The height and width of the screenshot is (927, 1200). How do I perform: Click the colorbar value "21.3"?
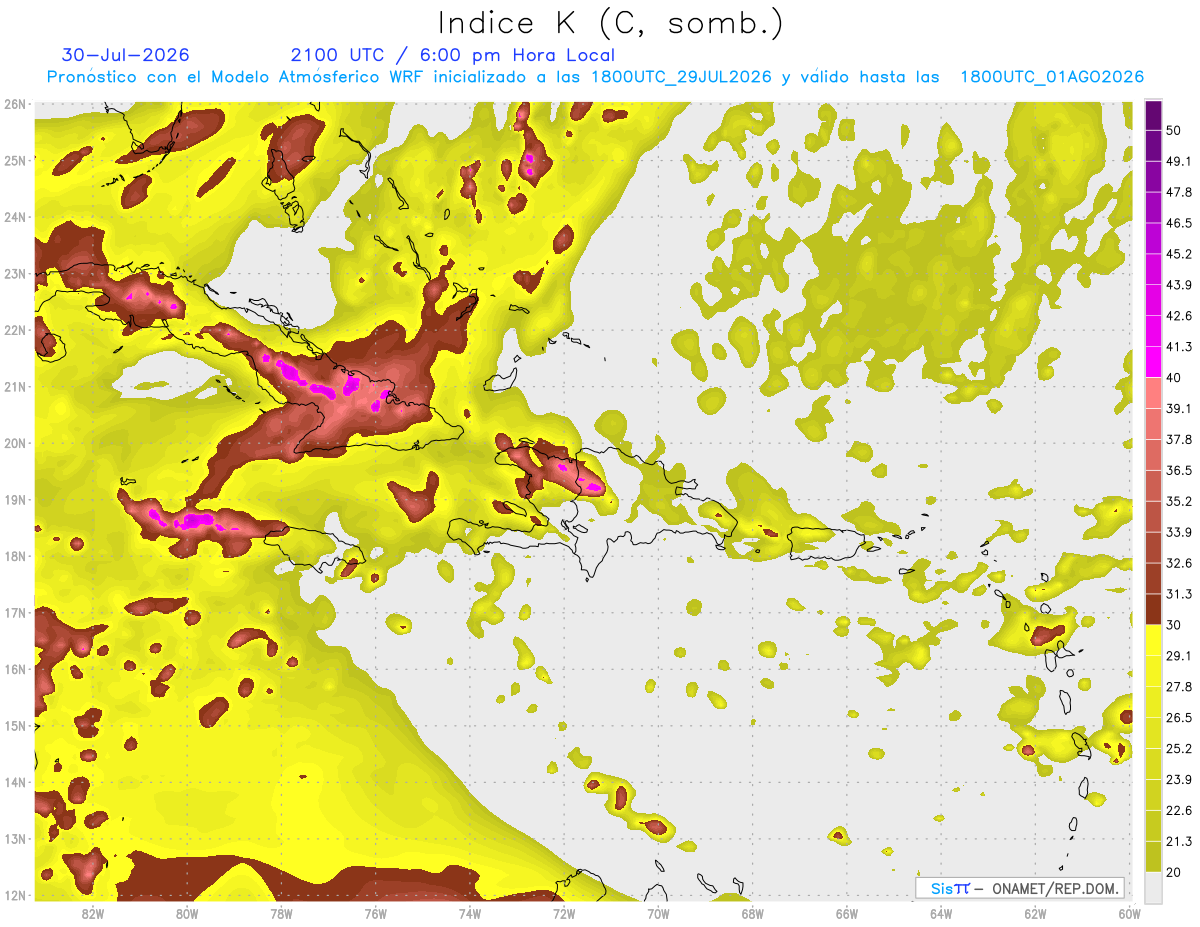[1178, 842]
